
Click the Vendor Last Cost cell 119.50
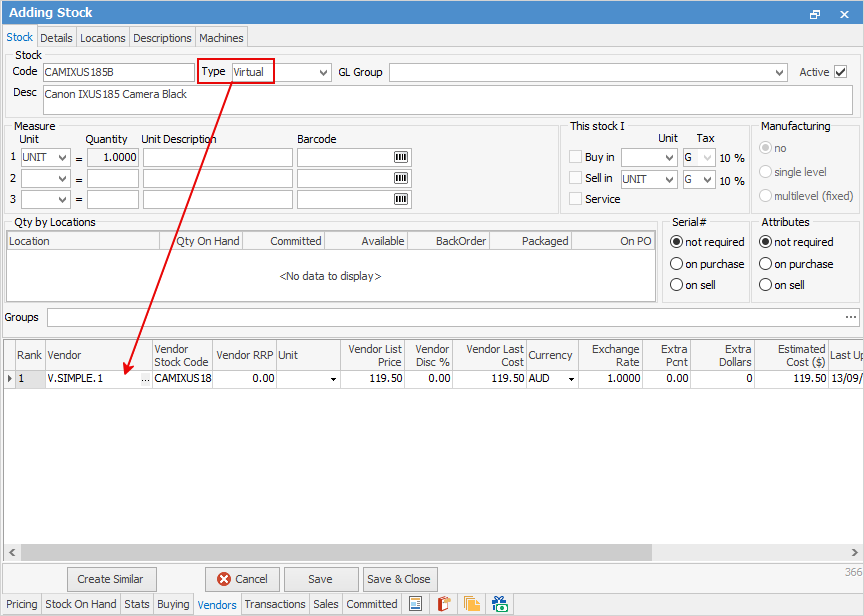[x=489, y=379]
